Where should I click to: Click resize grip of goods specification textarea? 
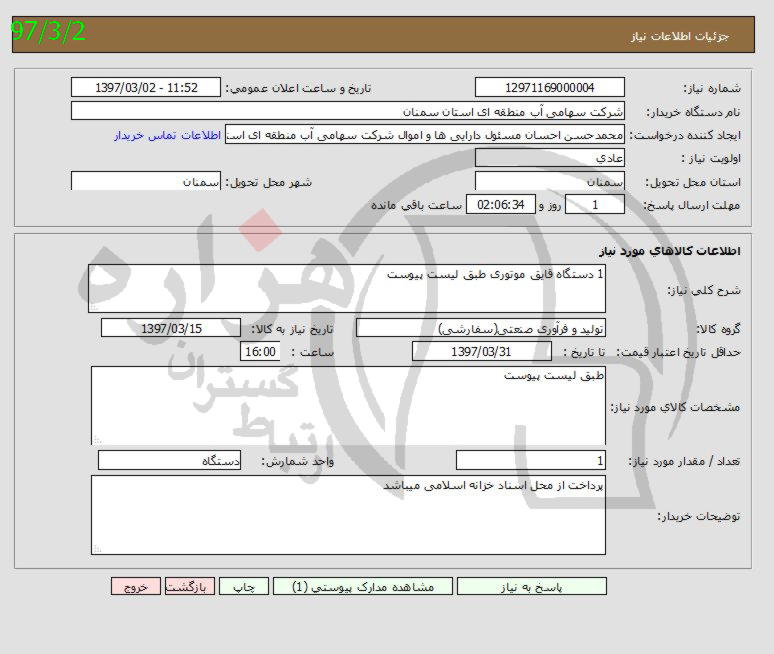click(97, 439)
